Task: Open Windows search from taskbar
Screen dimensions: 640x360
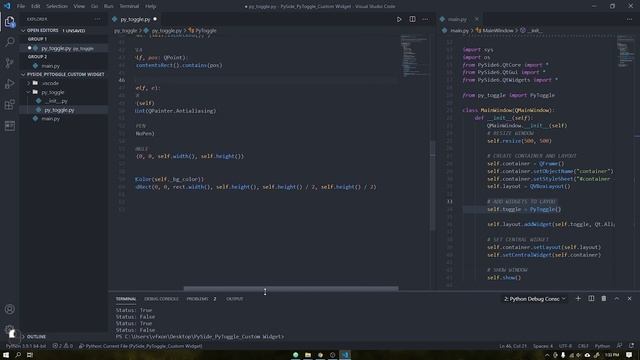Action: tap(18, 355)
